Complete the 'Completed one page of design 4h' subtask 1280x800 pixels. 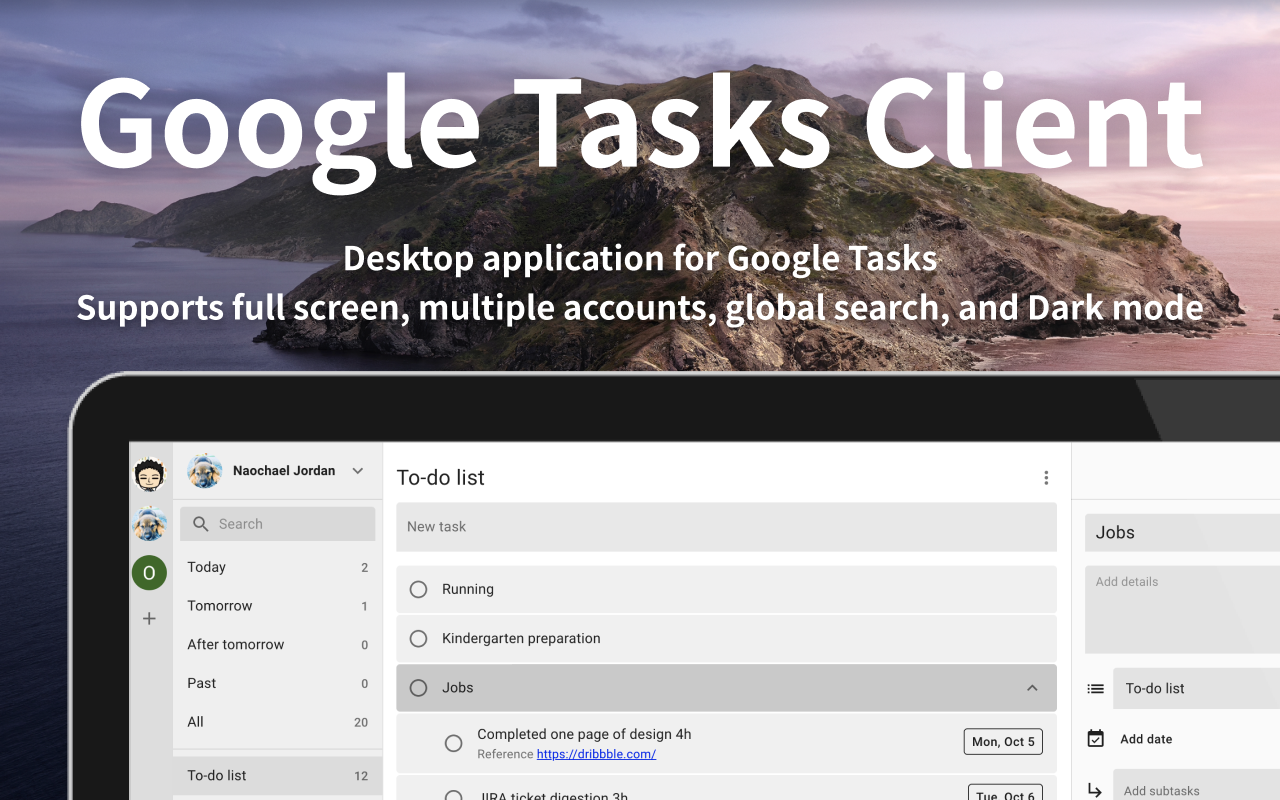click(x=454, y=743)
